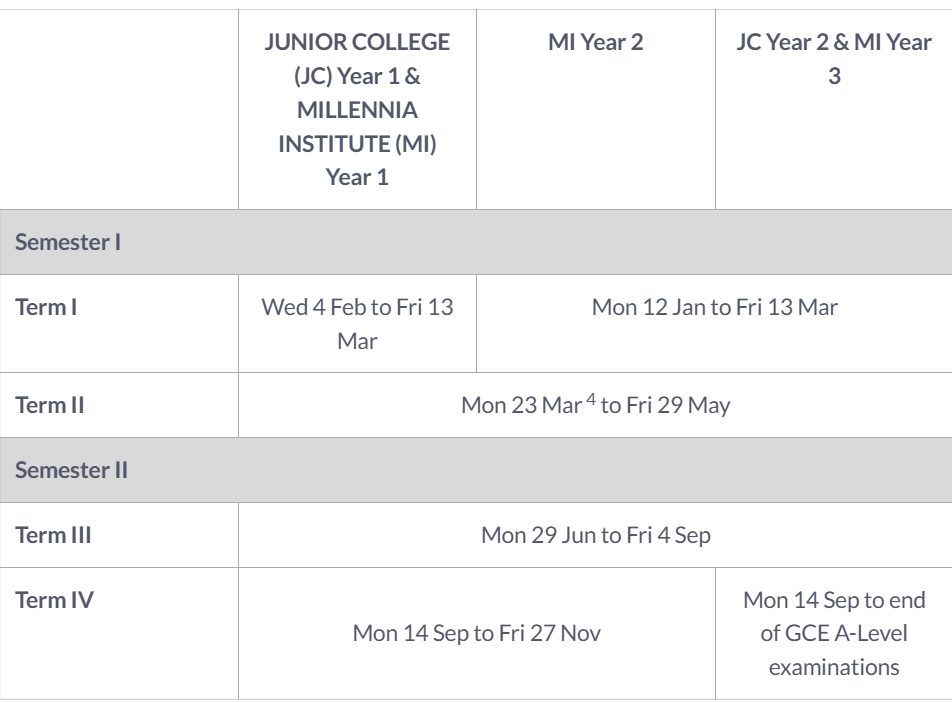Click the 'Mon 14 Sep to Fri 27 Nov' cell
The image size is (952, 702).
click(x=477, y=633)
